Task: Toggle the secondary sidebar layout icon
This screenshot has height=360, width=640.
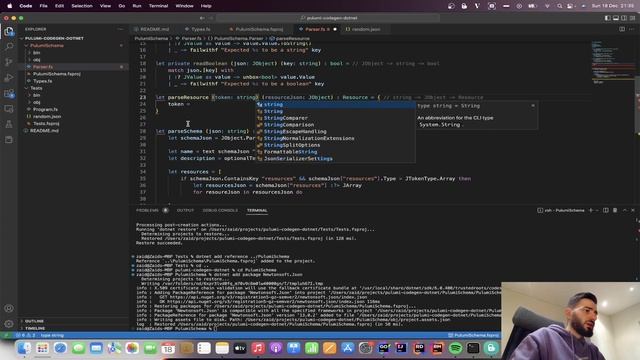Action: pos(624,18)
